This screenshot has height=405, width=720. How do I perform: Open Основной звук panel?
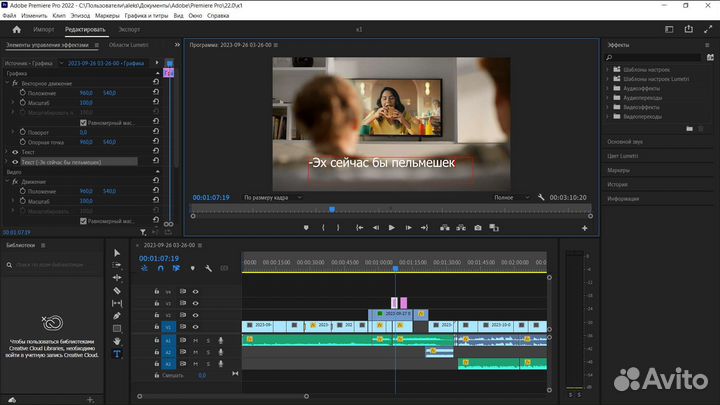[x=625, y=142]
